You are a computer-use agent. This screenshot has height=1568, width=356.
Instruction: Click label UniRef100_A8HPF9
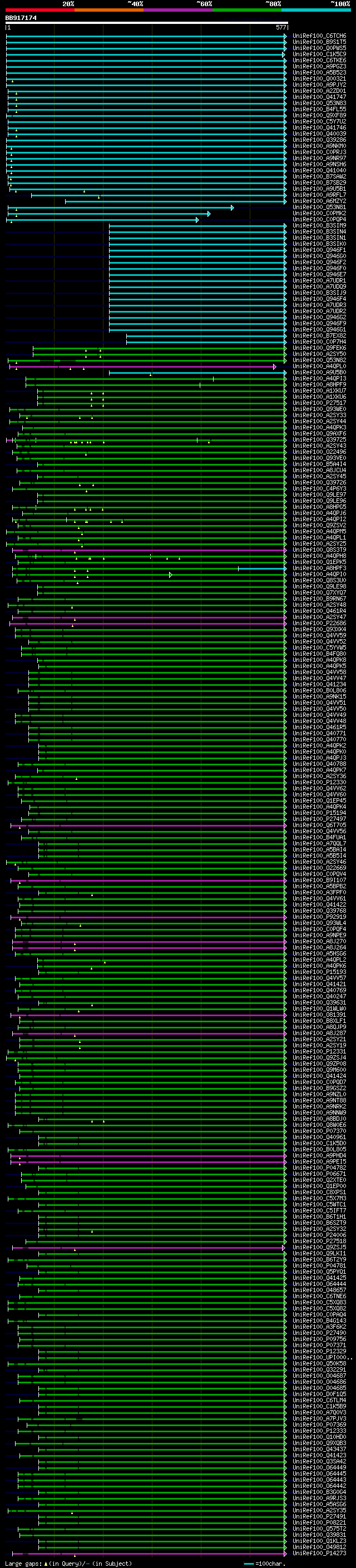[x=319, y=385]
